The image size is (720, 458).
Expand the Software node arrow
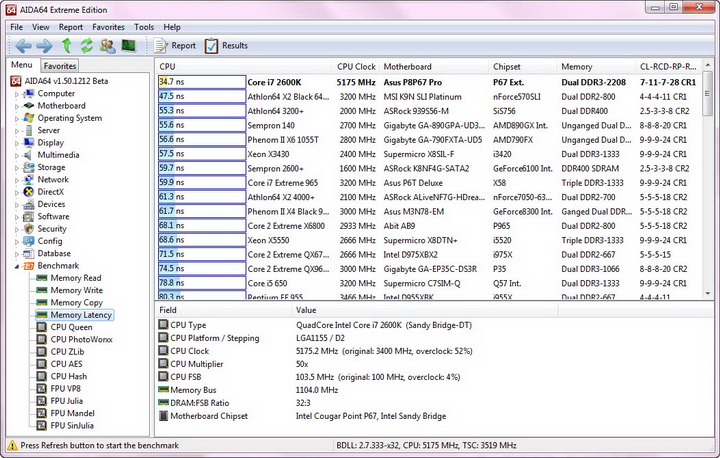[17, 217]
